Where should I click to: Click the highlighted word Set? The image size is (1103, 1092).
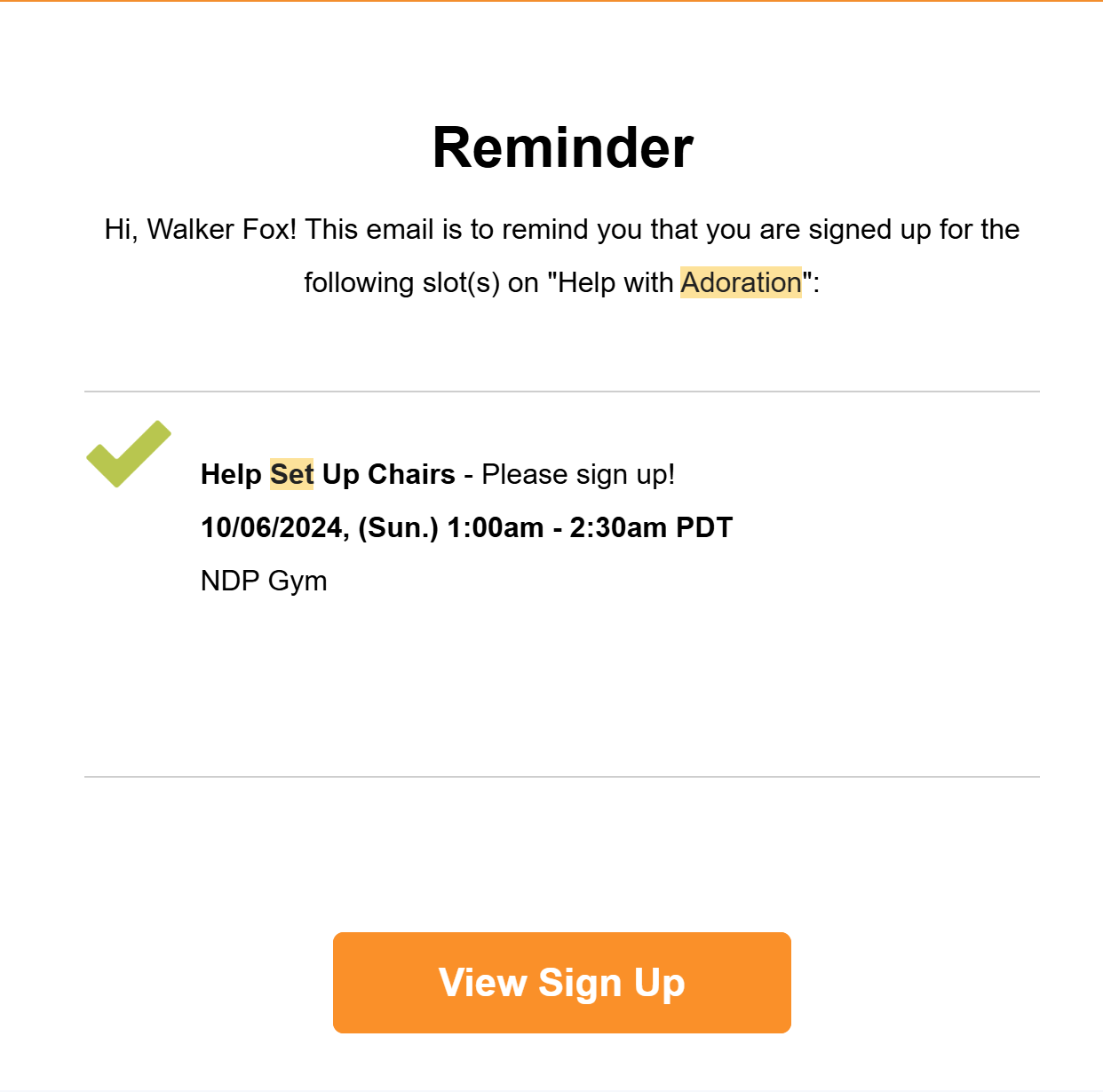[291, 474]
